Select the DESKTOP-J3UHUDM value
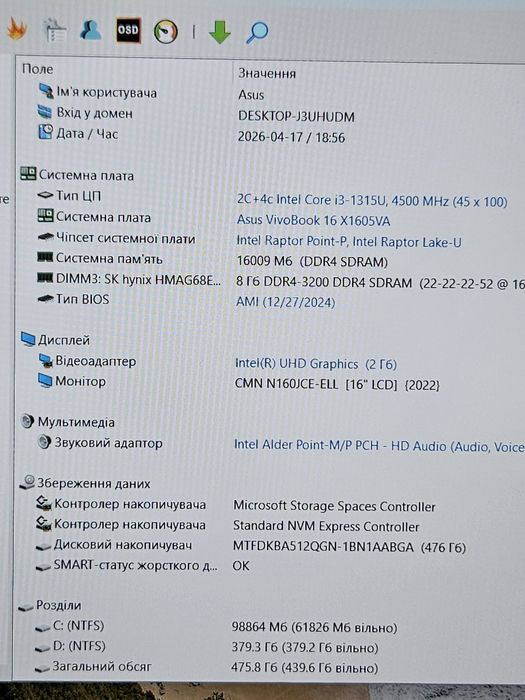This screenshot has width=525, height=700. (x=296, y=117)
